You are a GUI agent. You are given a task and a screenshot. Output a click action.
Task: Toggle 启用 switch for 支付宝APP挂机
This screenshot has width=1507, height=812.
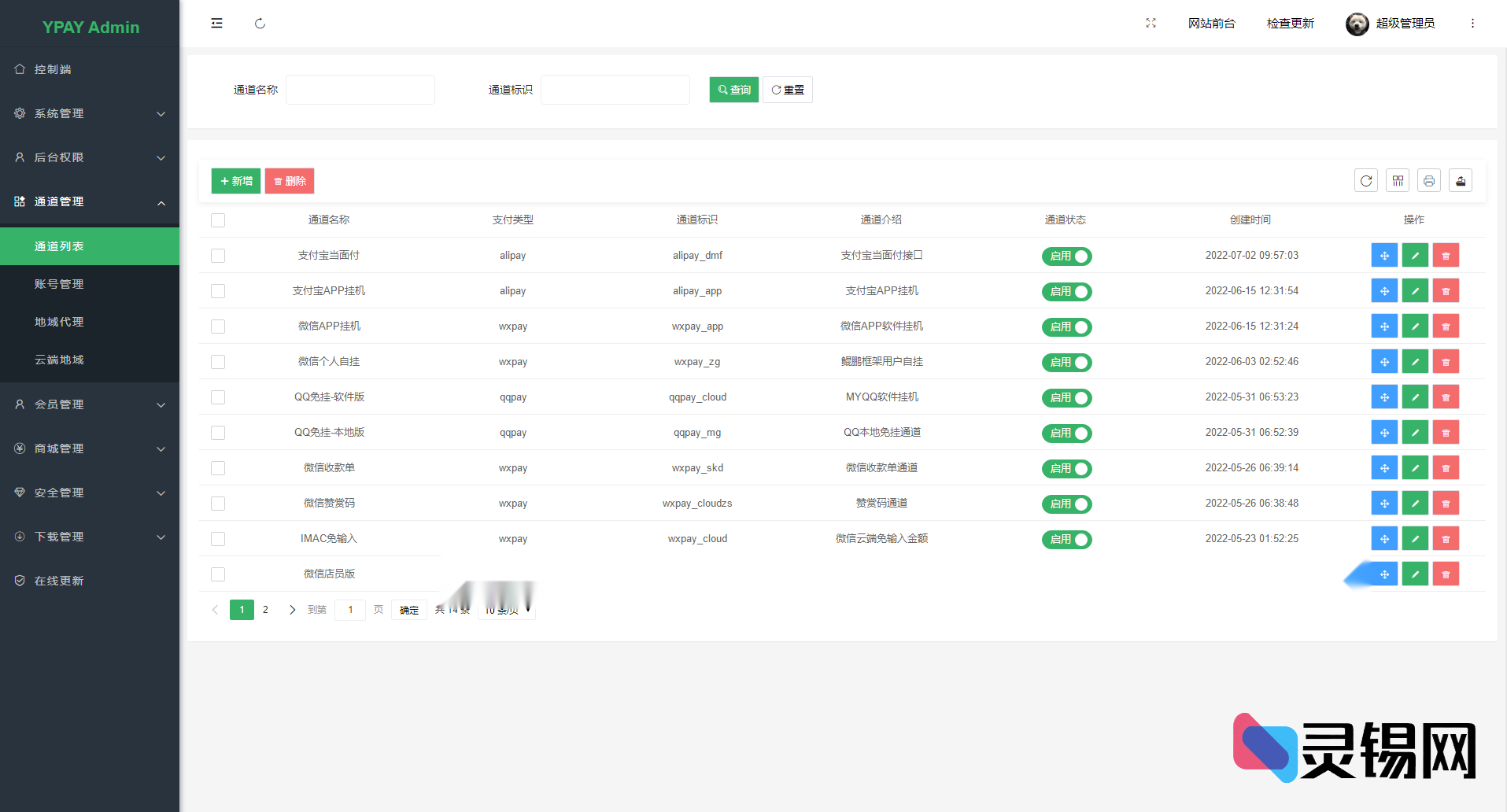[1066, 292]
